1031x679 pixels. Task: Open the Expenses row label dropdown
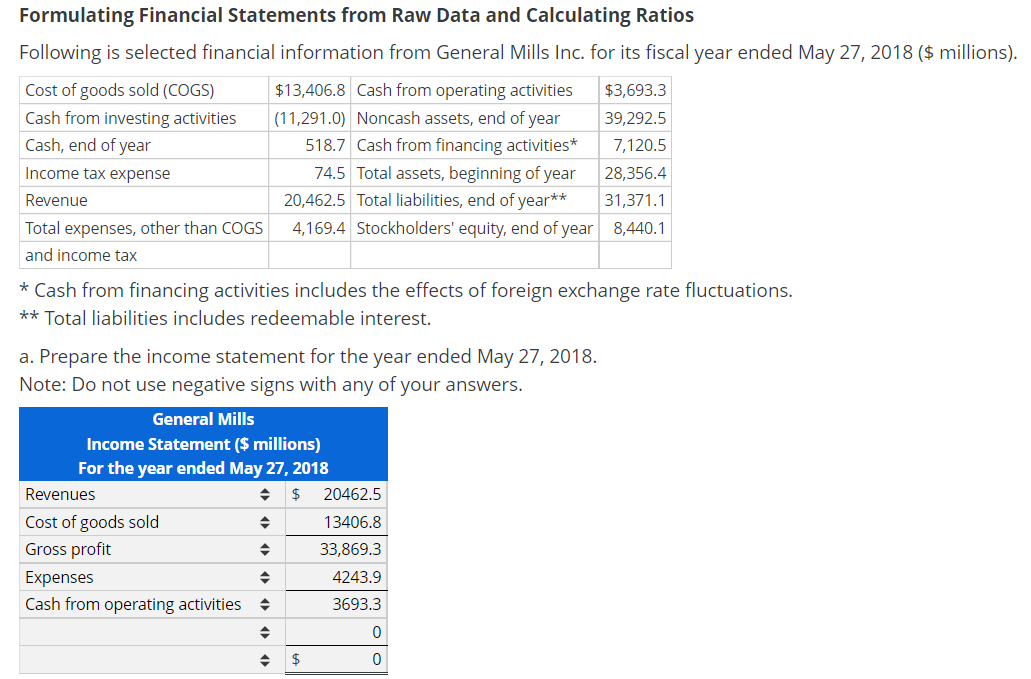[x=151, y=577]
